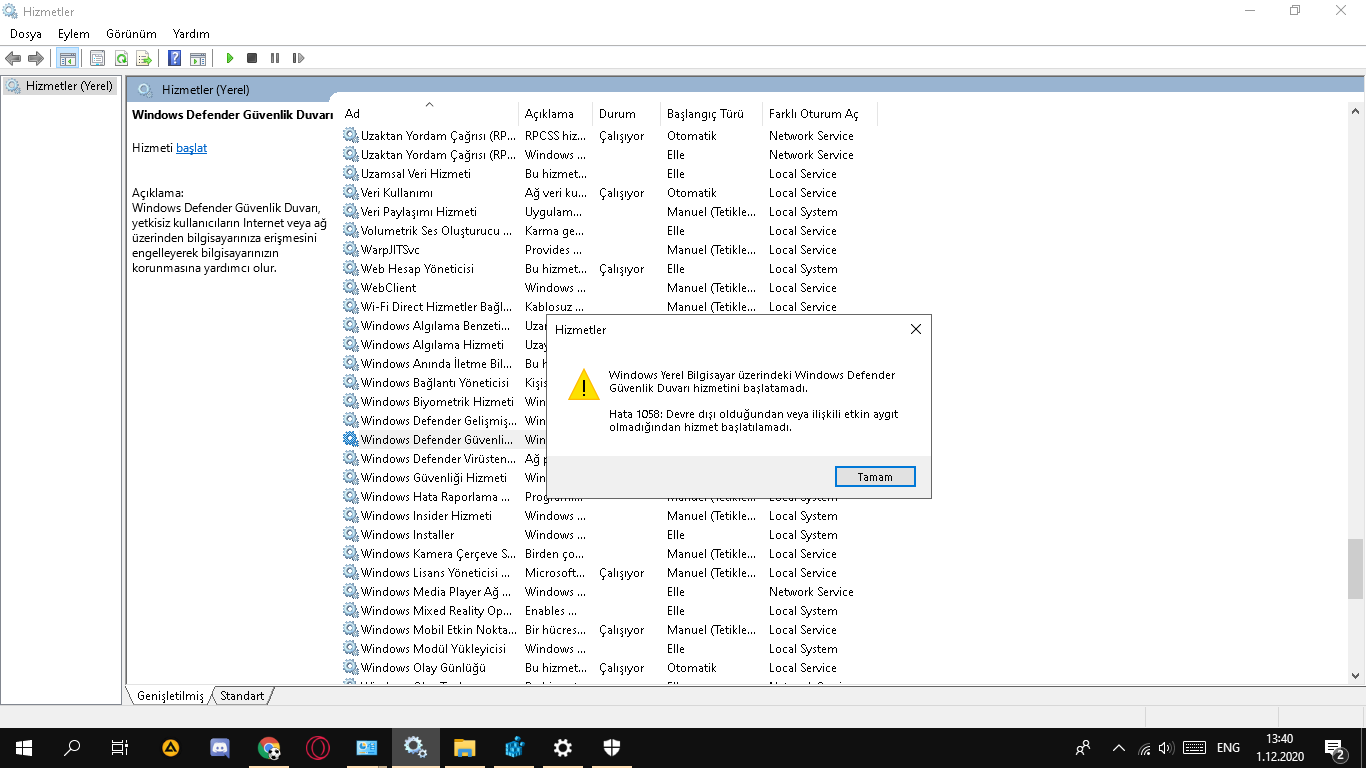Click gear icon beside Windows Hata Raporlama
This screenshot has width=1366, height=768.
350,496
